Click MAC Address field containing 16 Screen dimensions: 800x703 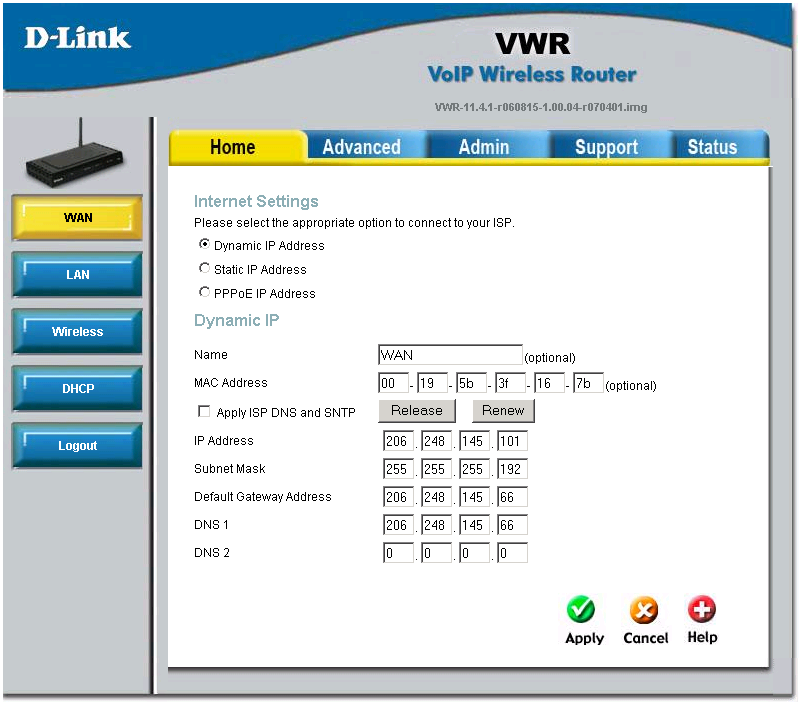click(549, 383)
